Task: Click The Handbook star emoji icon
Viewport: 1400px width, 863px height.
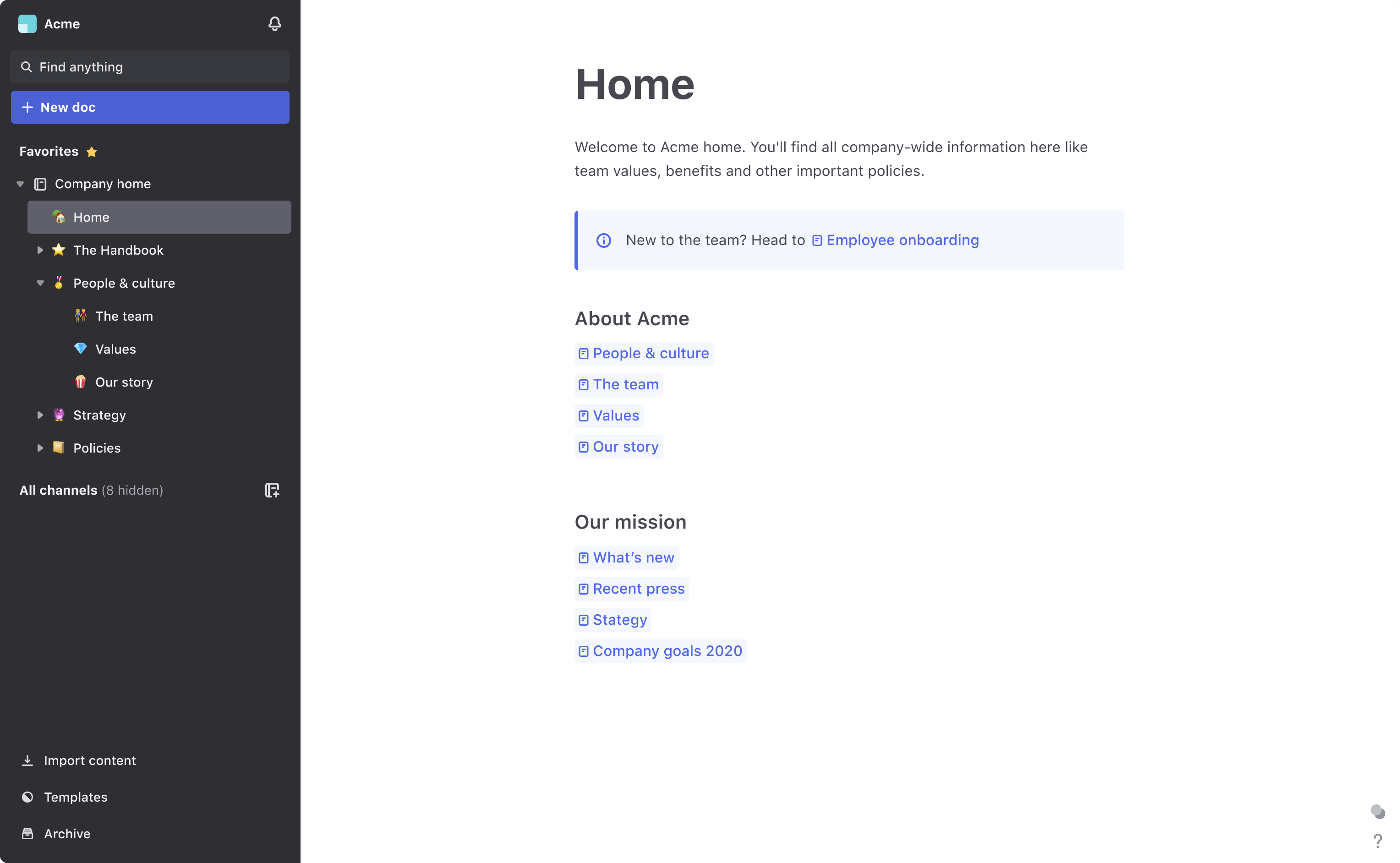Action: [58, 250]
